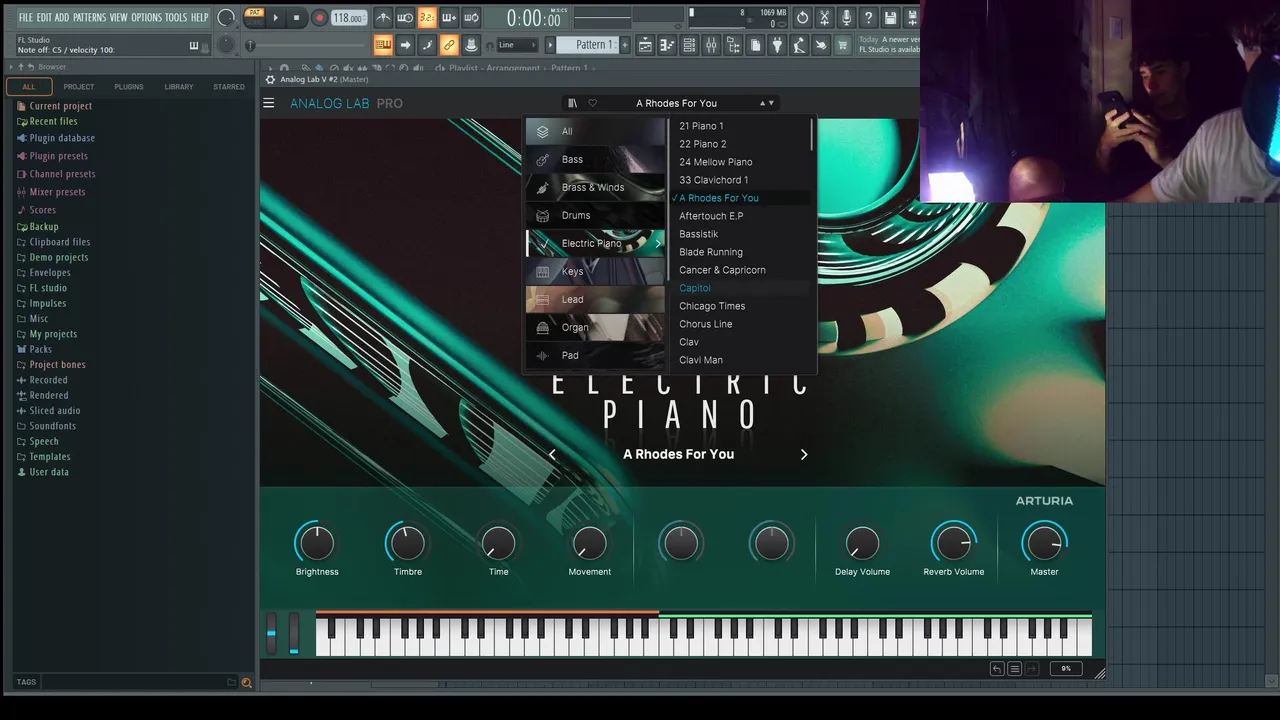The image size is (1280, 720).
Task: Click the pattern menu arrow left of Pattern 1
Action: click(x=550, y=45)
